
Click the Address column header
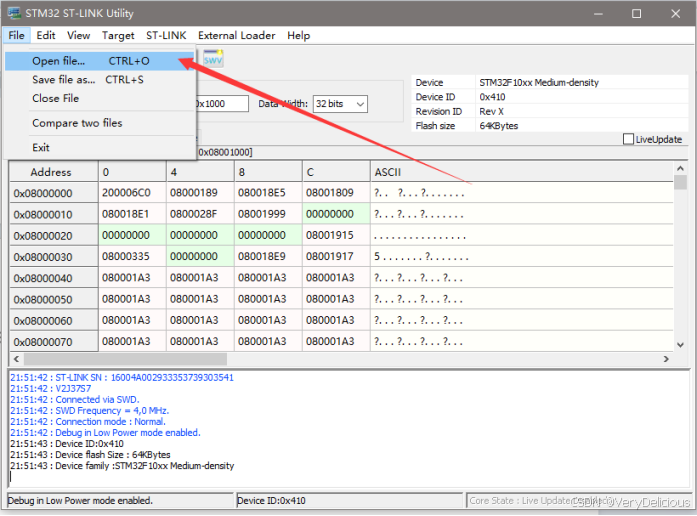point(54,172)
